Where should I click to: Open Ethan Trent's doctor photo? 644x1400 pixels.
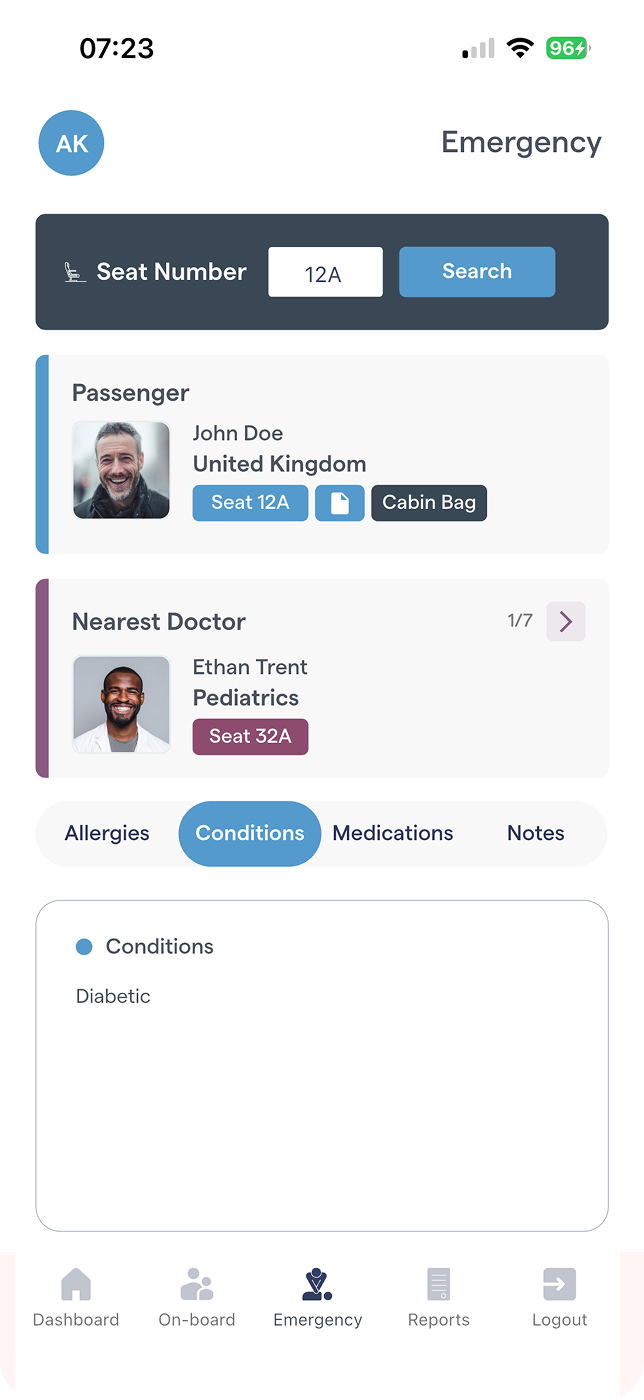(121, 704)
